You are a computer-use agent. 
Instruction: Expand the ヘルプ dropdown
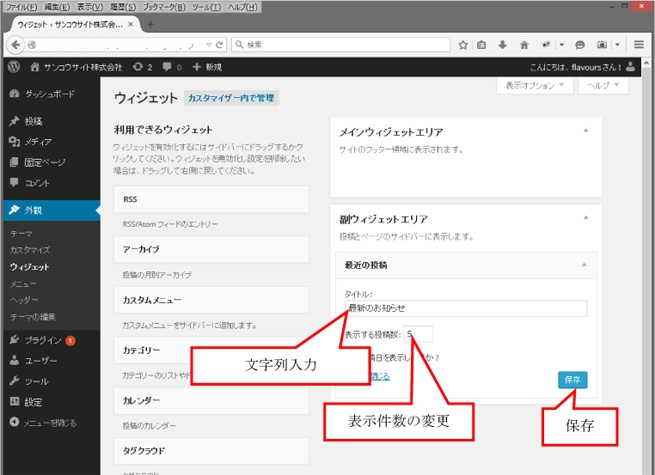(x=603, y=86)
